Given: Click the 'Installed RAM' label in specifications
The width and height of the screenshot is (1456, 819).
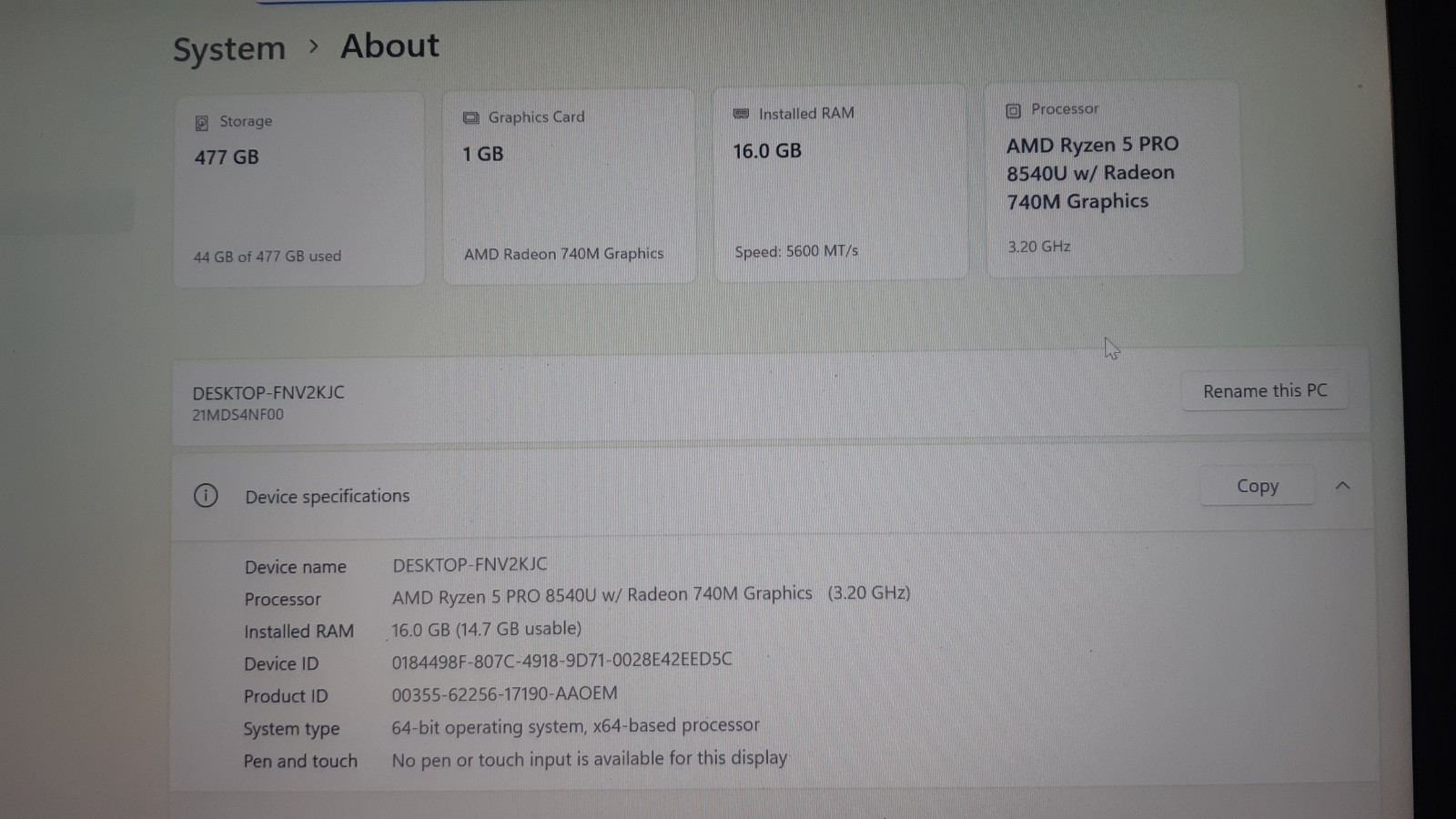Looking at the screenshot, I should (298, 632).
